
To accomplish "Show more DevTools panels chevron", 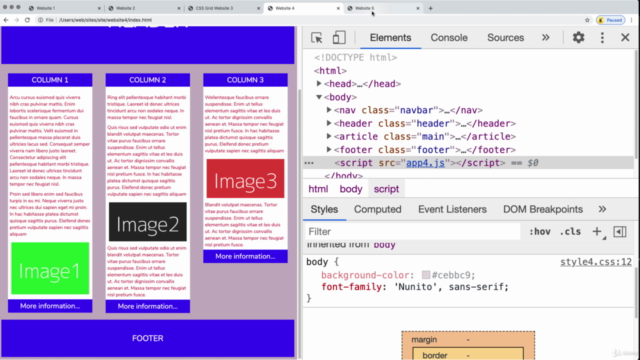I will pyautogui.click(x=546, y=38).
